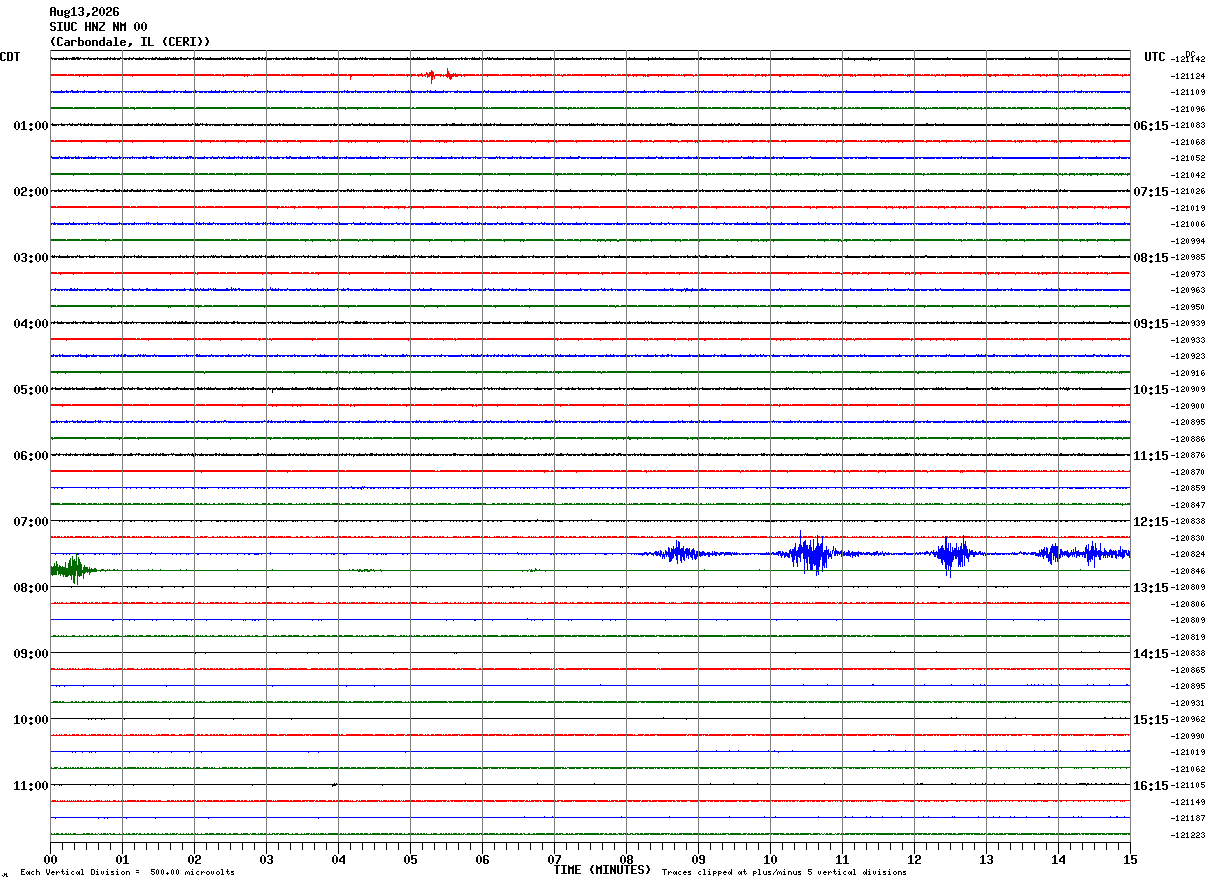The image size is (1210, 886).
Task: Click the 00 minute tick label
Action: 50,860
